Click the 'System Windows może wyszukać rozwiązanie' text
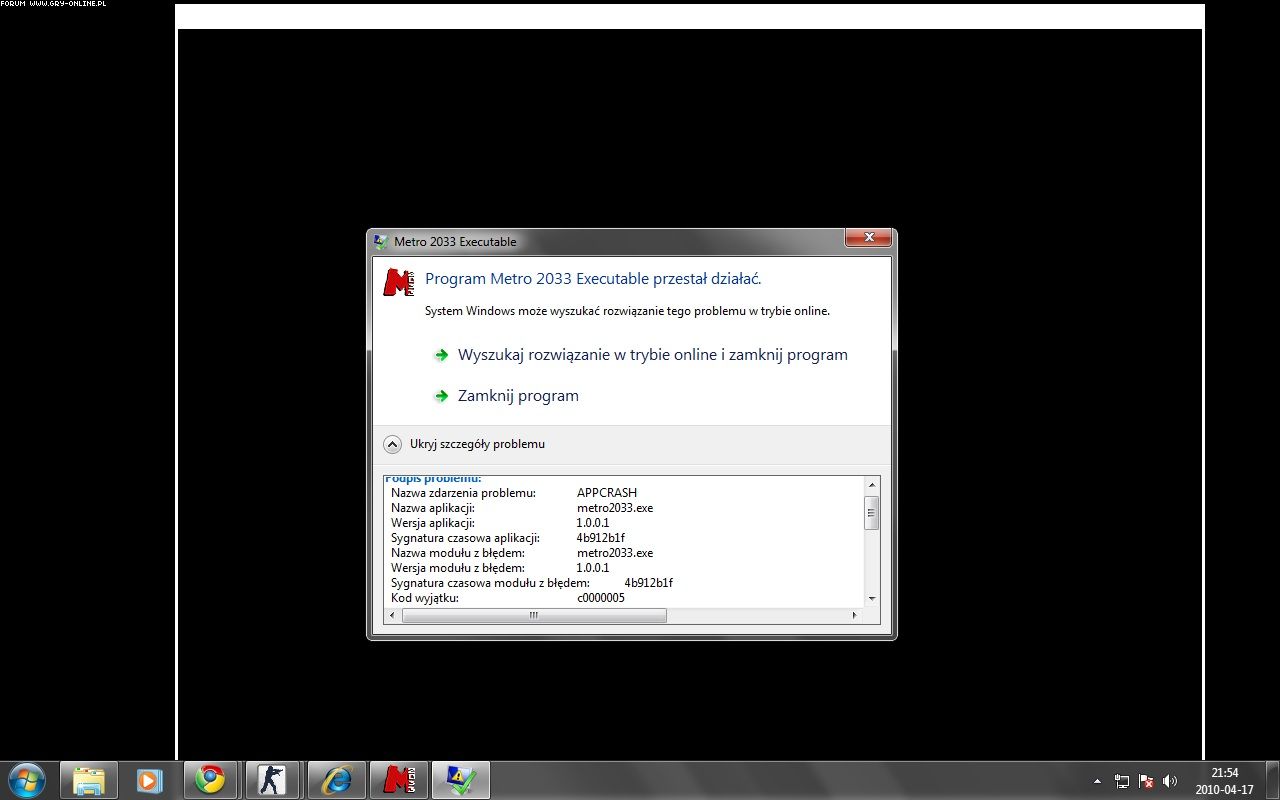Viewport: 1280px width, 800px height. (627, 311)
